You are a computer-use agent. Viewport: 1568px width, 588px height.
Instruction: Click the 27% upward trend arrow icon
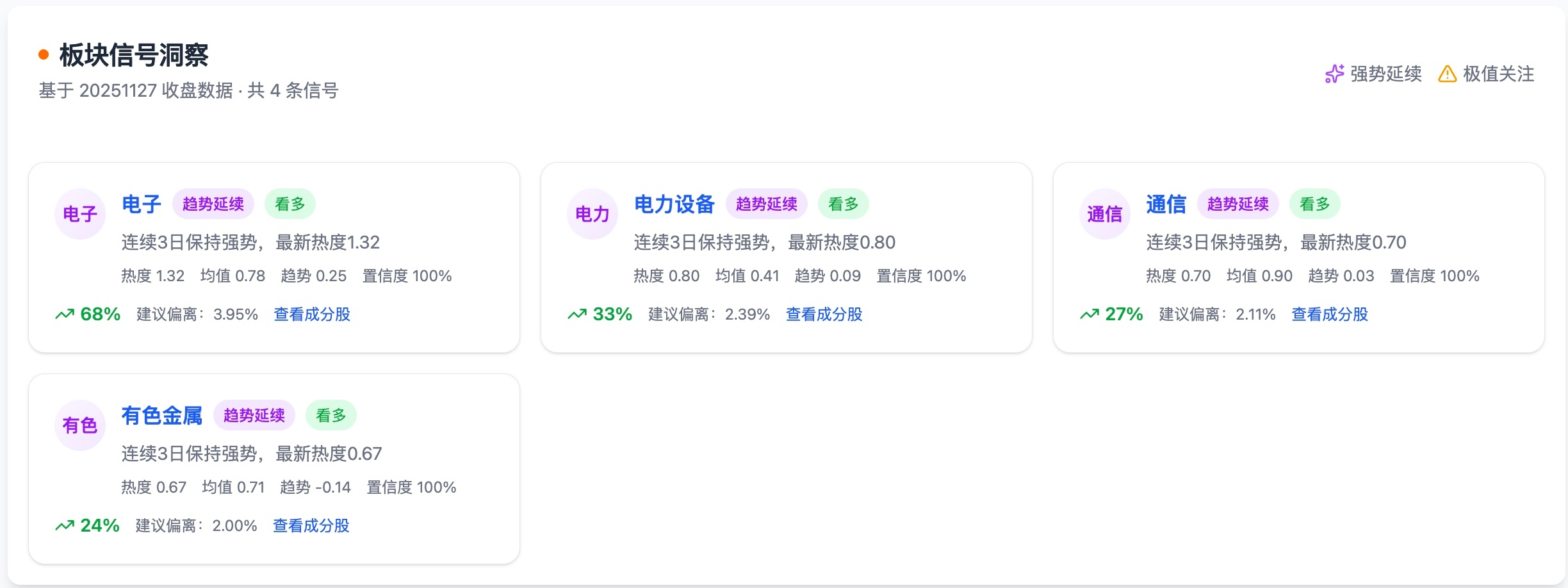click(1090, 314)
